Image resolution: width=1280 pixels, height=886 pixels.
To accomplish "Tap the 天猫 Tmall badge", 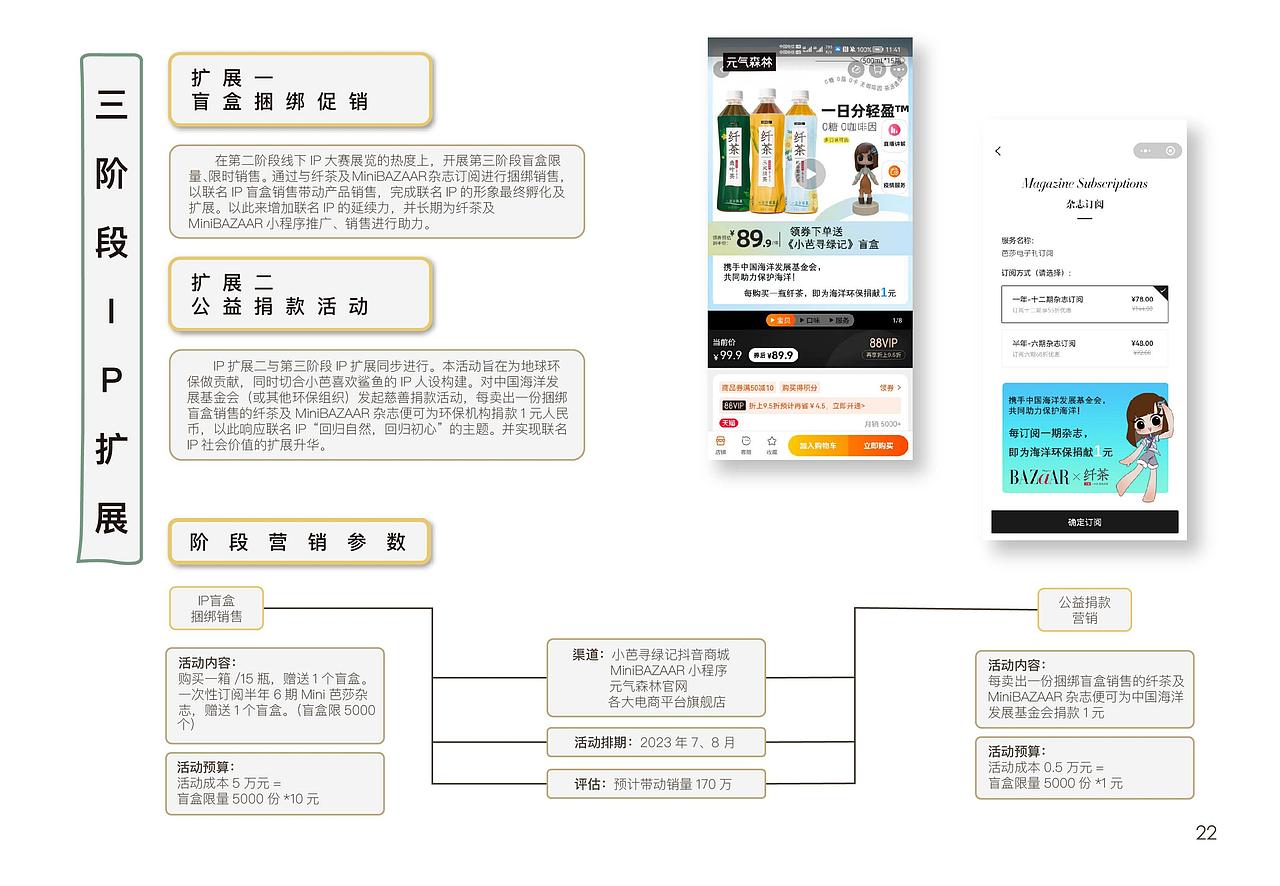I will tap(727, 423).
